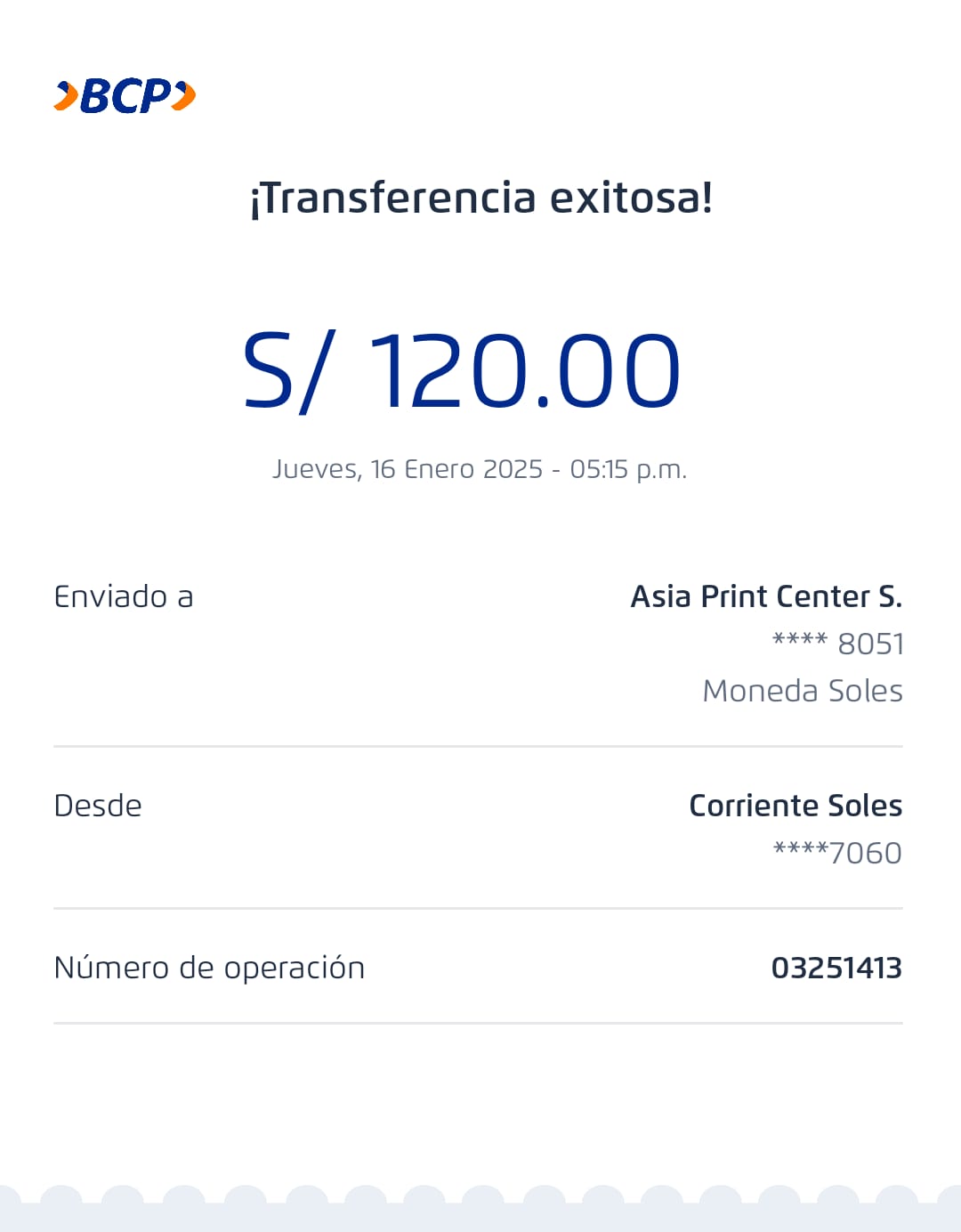This screenshot has height=1232, width=961.
Task: Select the operation number 03251413
Action: point(836,968)
